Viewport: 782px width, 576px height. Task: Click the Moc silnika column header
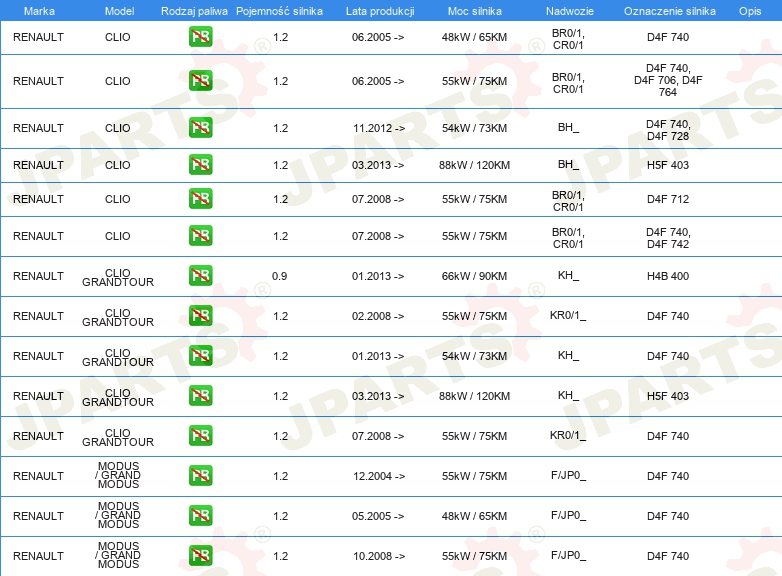point(474,10)
